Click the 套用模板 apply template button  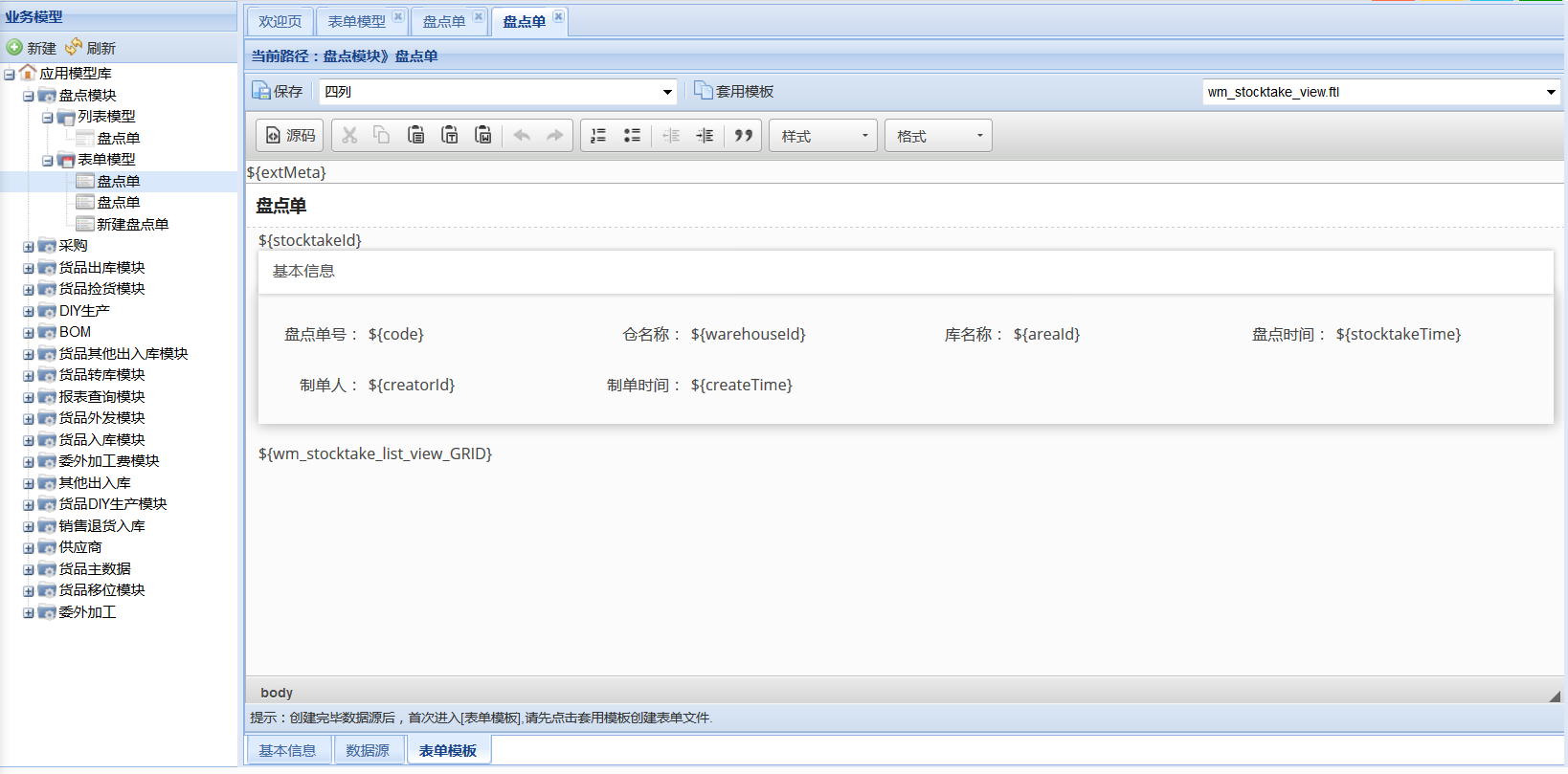734,91
